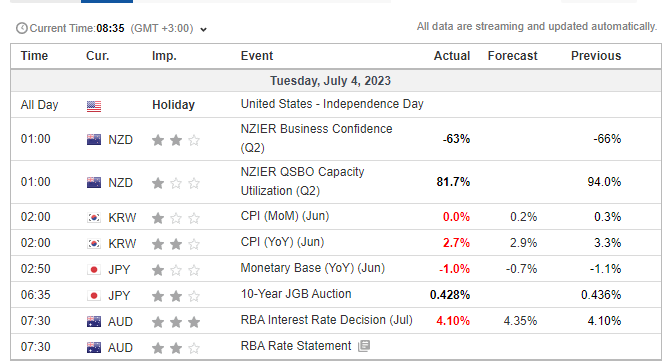Click Japan flag in Monetary Base row

94,270
